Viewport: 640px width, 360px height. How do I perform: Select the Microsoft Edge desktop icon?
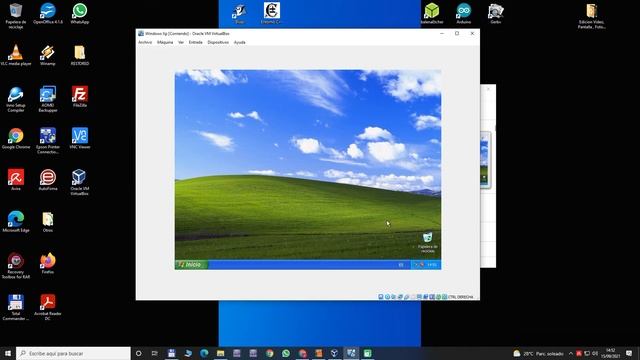click(16, 222)
